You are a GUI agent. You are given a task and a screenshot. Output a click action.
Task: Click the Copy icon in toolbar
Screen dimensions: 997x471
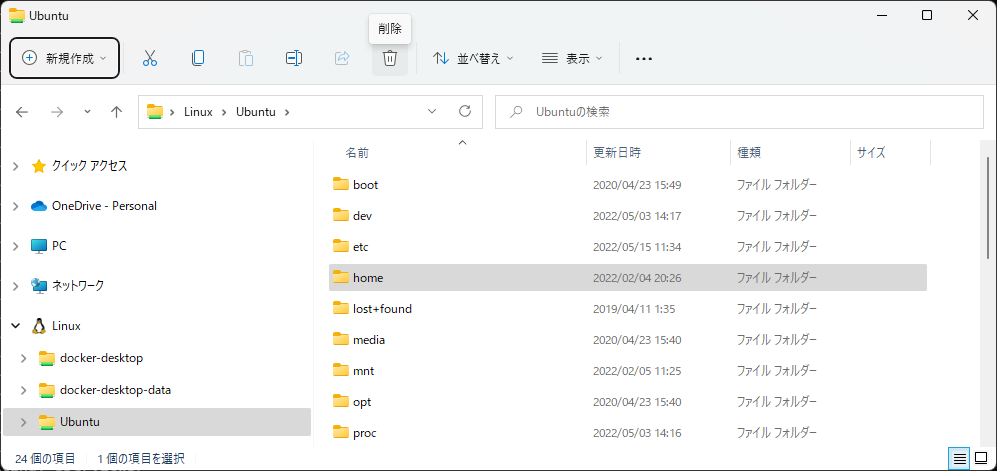click(x=198, y=58)
